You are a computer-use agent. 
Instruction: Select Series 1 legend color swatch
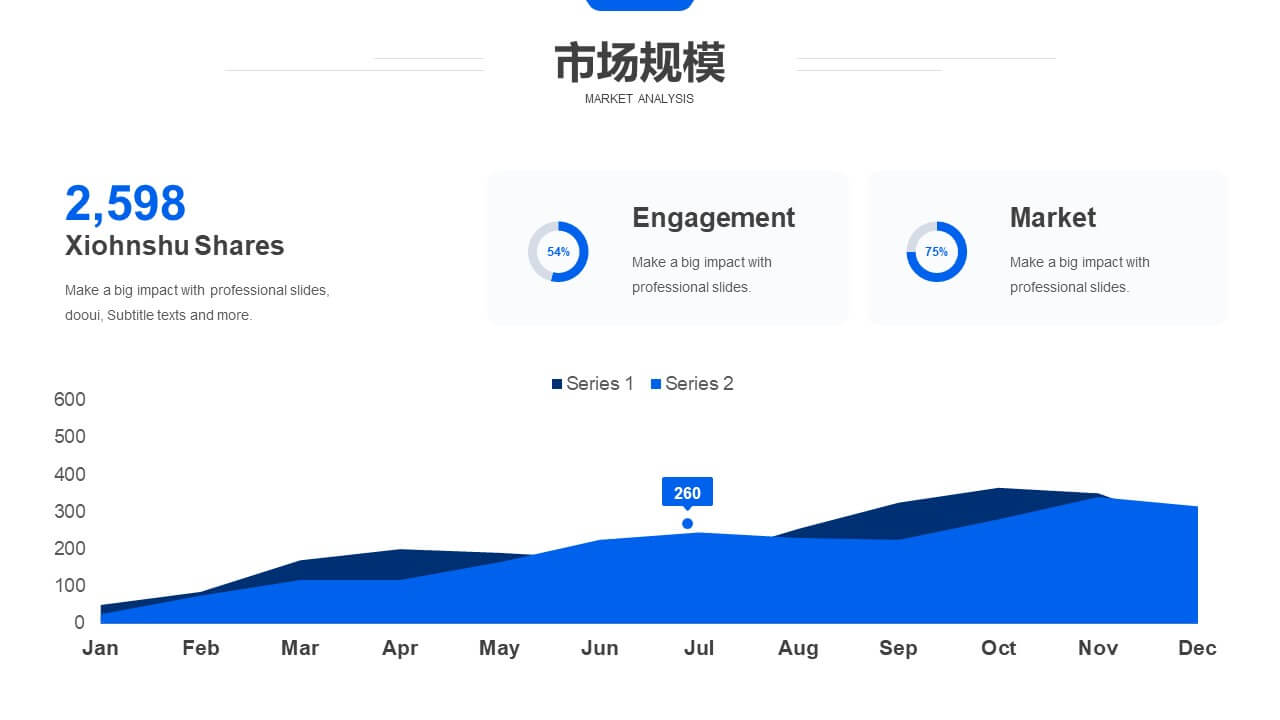[557, 384]
